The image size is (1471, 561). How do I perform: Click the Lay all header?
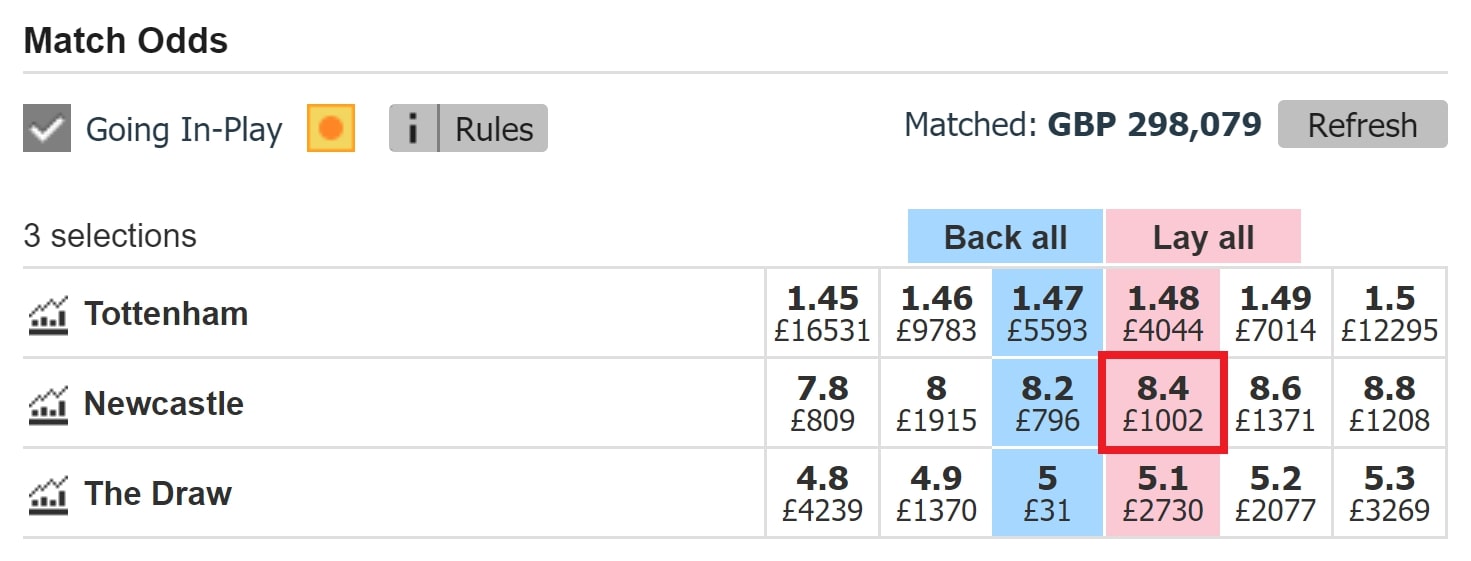point(1203,238)
